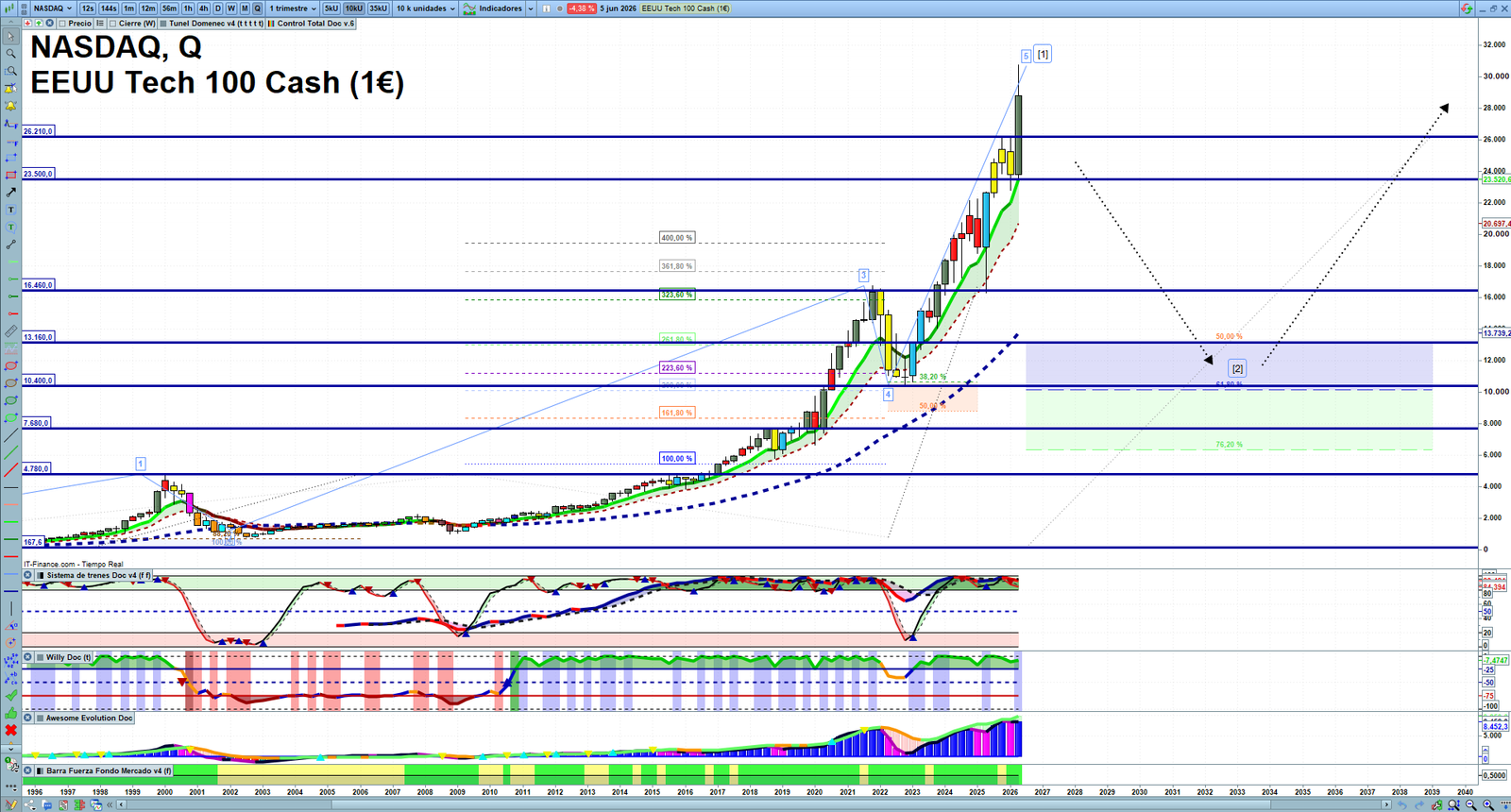The image size is (1511, 812).
Task: Select the cursor pointer tool
Action: [10, 37]
